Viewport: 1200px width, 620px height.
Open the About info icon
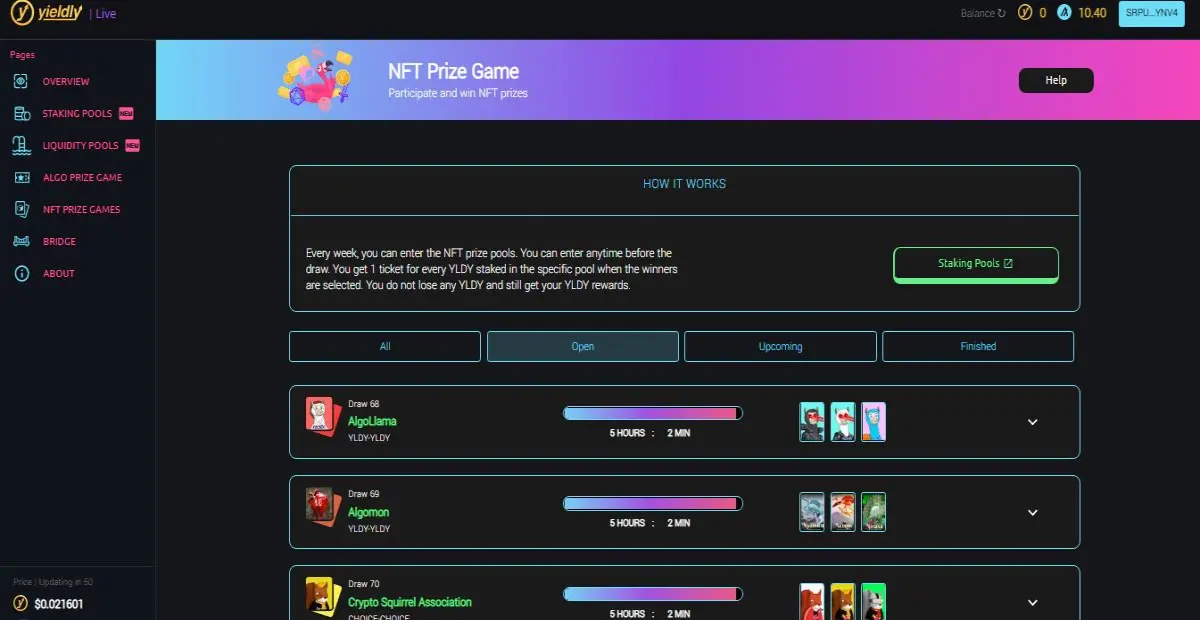tap(22, 273)
